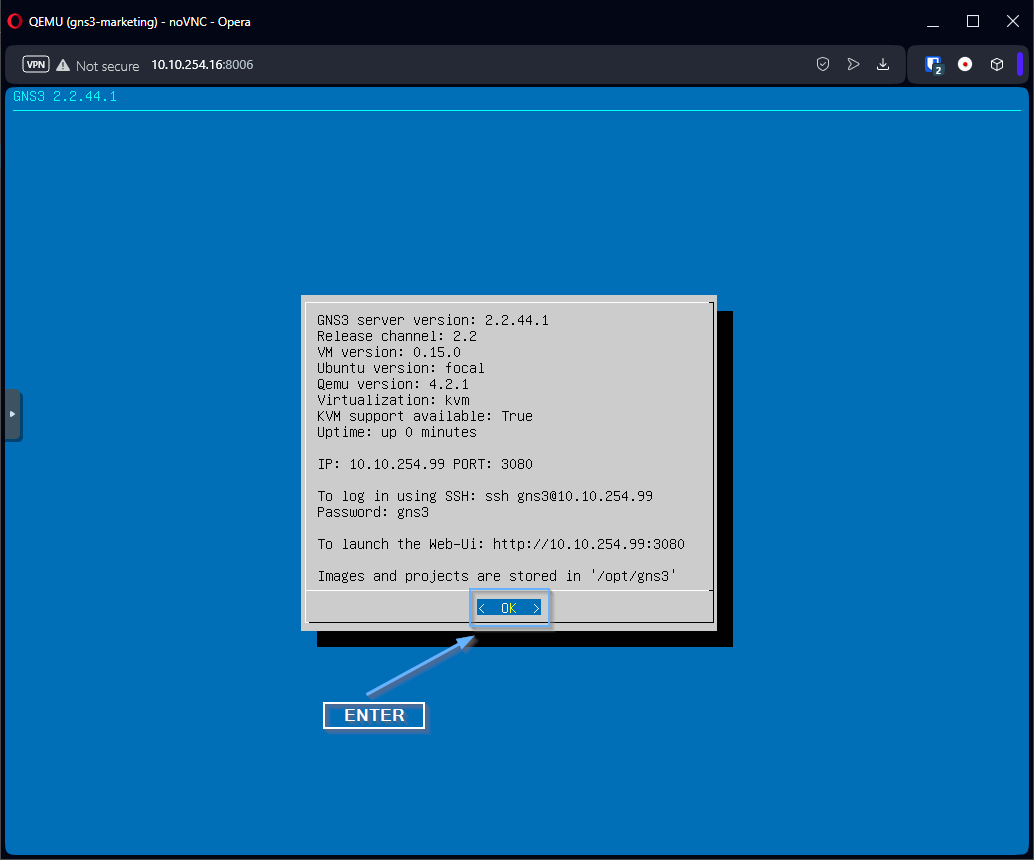Open the shield privacy protection icon

tap(823, 64)
